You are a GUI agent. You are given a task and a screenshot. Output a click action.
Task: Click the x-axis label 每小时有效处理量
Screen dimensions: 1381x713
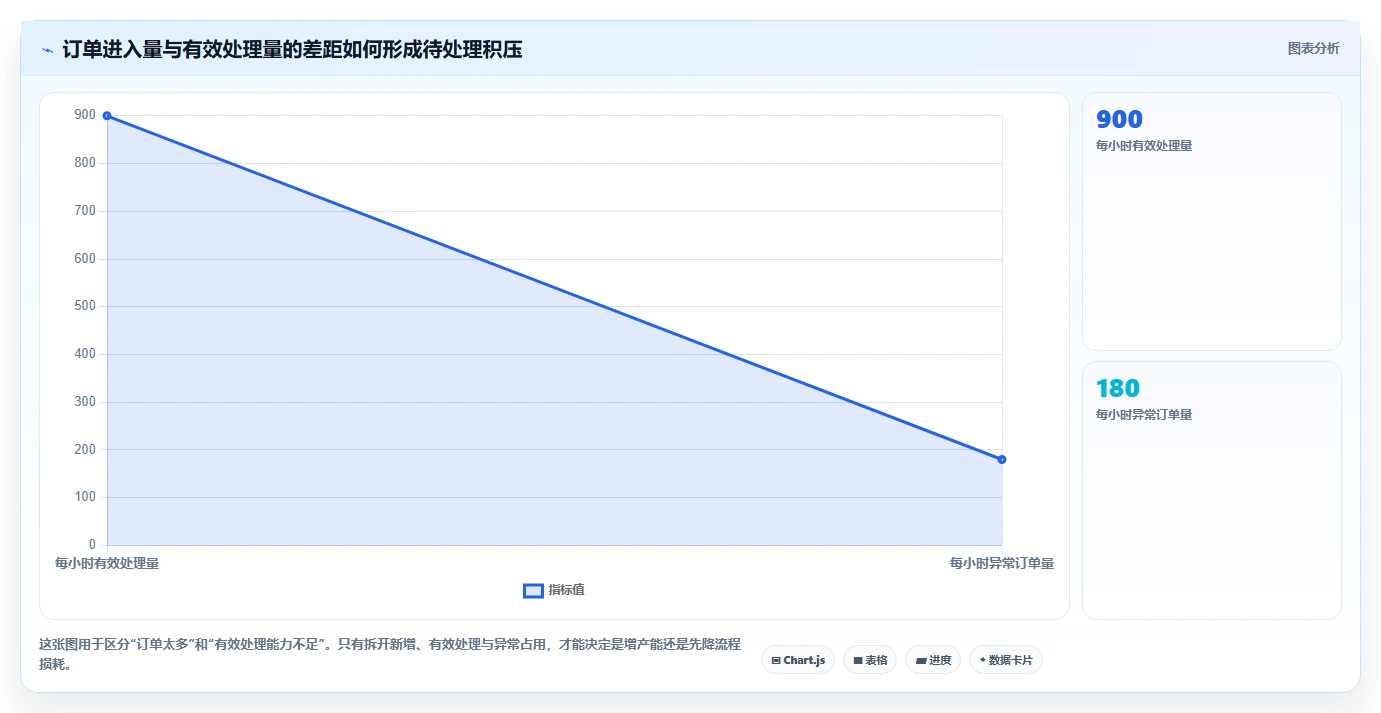click(107, 564)
